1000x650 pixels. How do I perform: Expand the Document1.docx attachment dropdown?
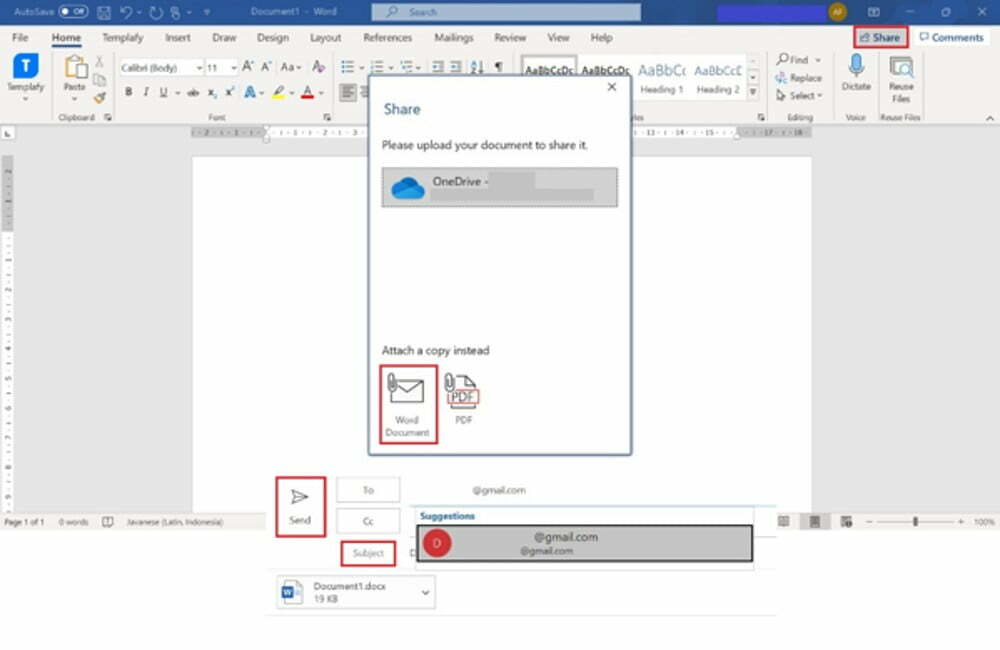pyautogui.click(x=426, y=593)
